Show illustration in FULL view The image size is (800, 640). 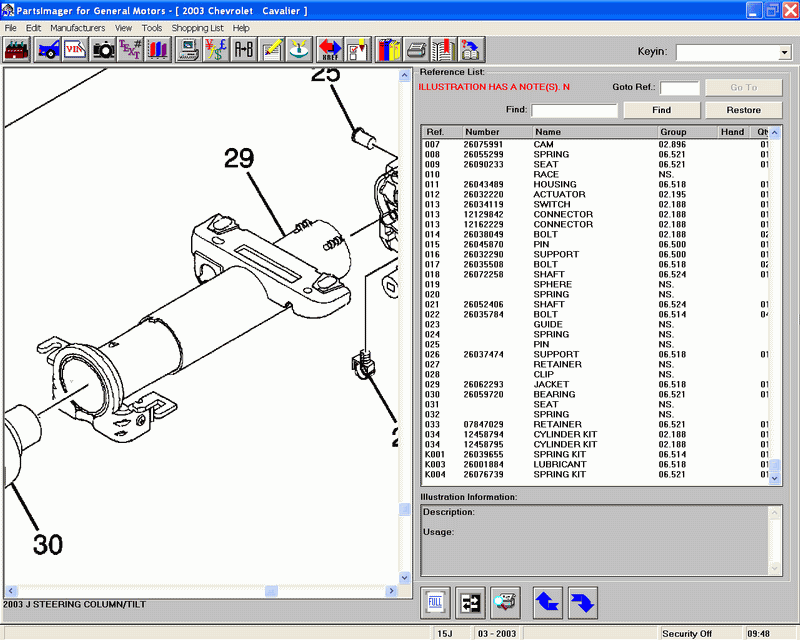(435, 603)
